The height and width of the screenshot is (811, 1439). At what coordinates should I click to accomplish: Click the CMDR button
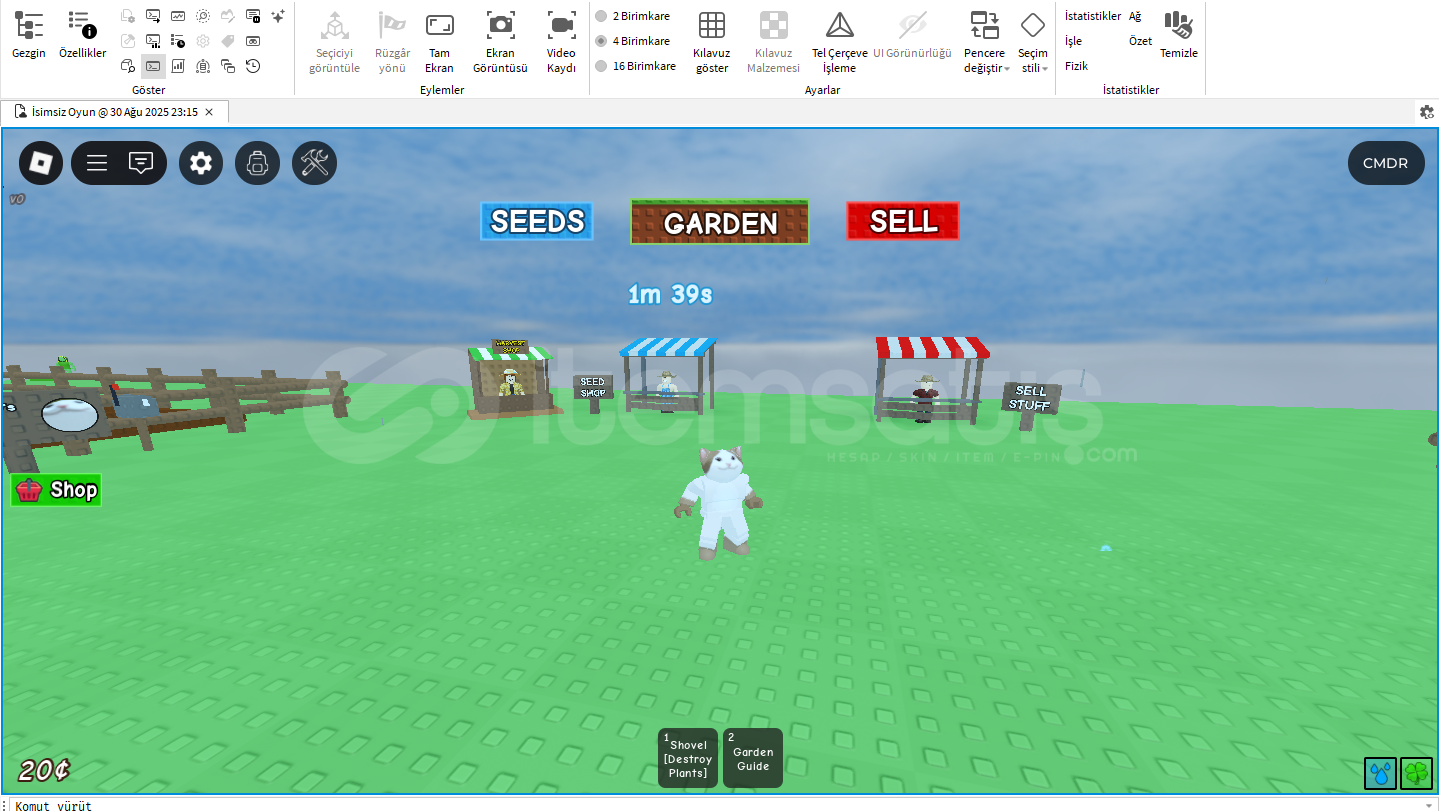[x=1385, y=163]
